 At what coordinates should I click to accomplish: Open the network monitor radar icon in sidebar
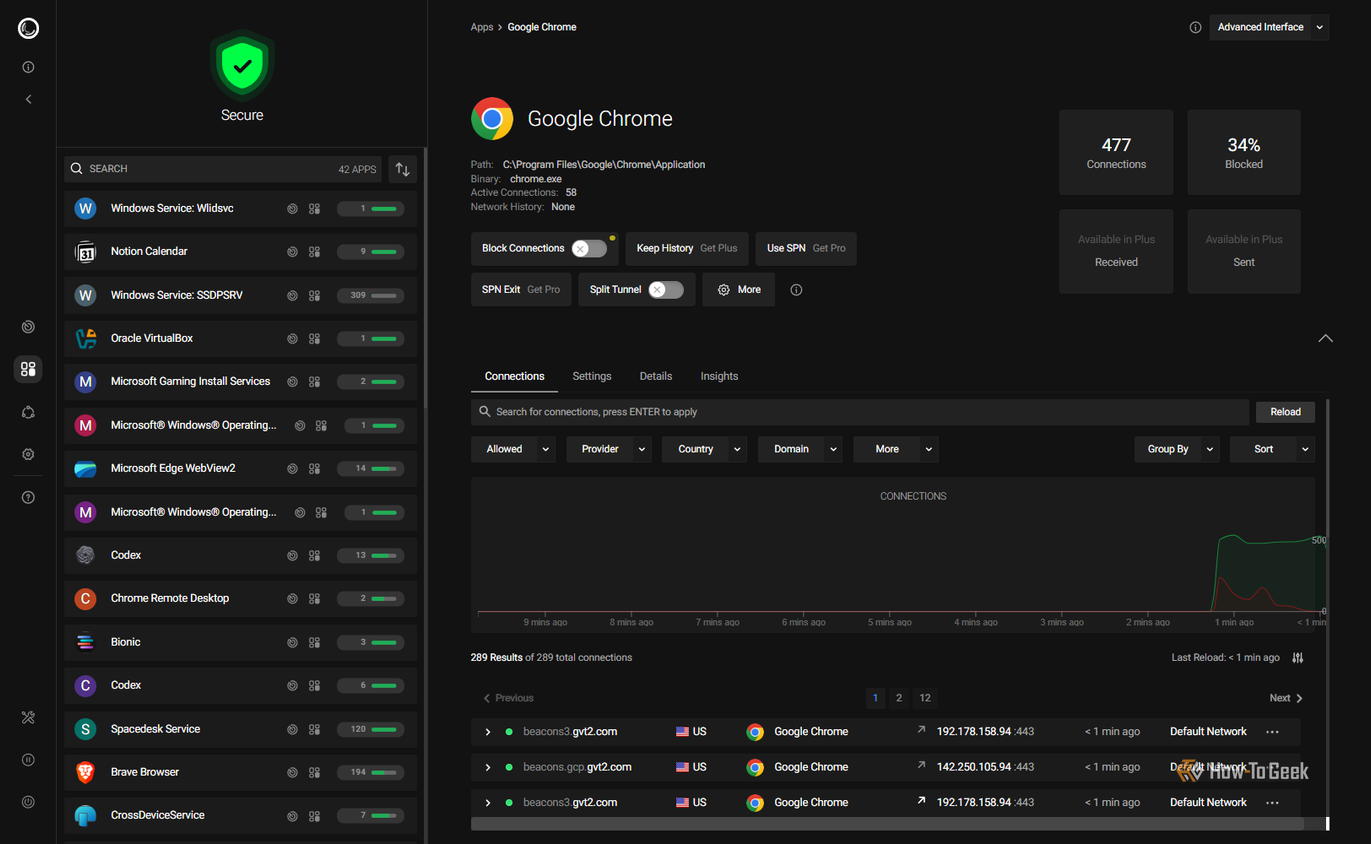[28, 327]
